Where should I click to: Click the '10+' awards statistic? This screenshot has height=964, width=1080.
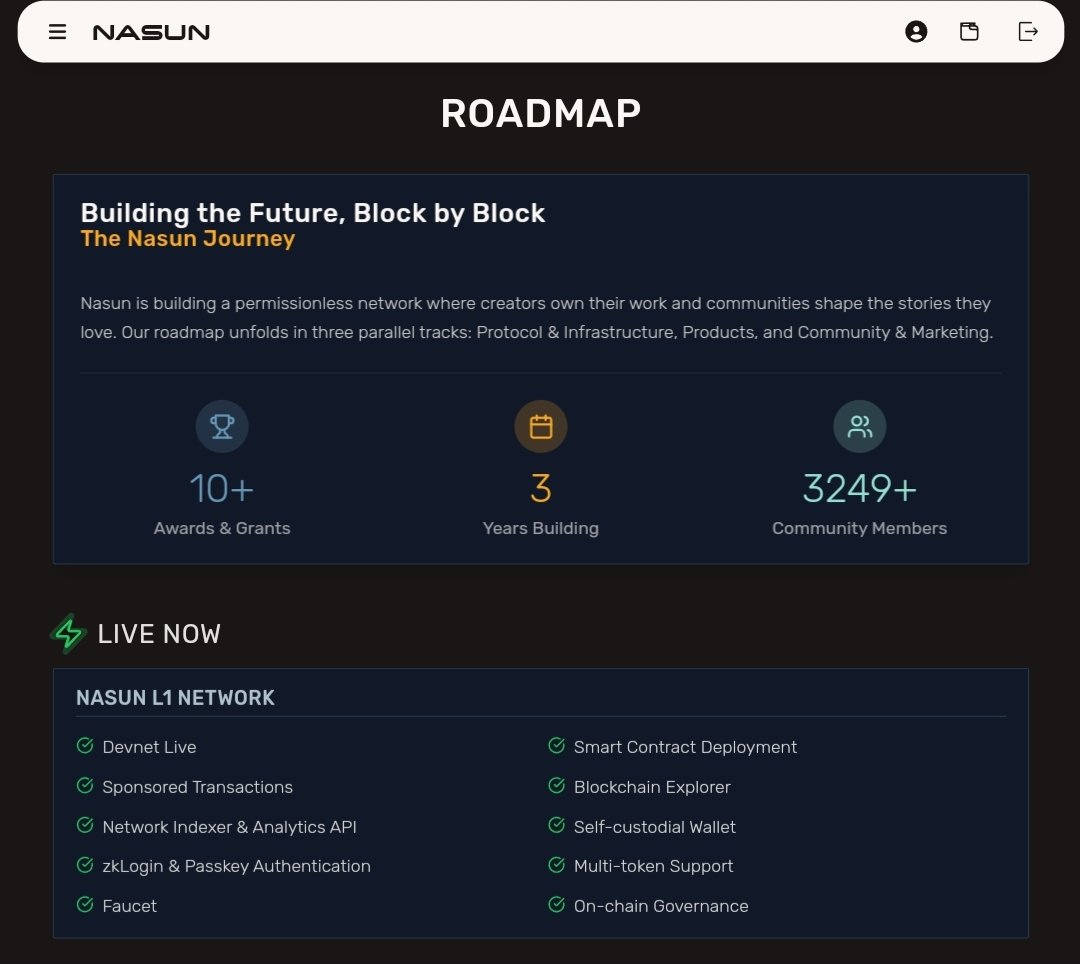point(222,488)
